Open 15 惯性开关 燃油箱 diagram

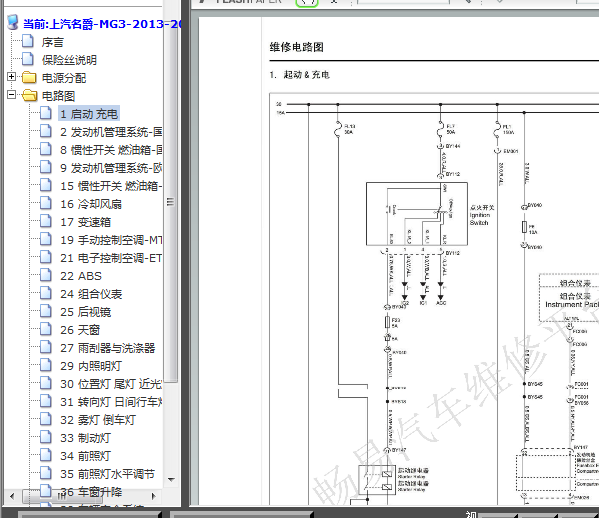pos(111,186)
